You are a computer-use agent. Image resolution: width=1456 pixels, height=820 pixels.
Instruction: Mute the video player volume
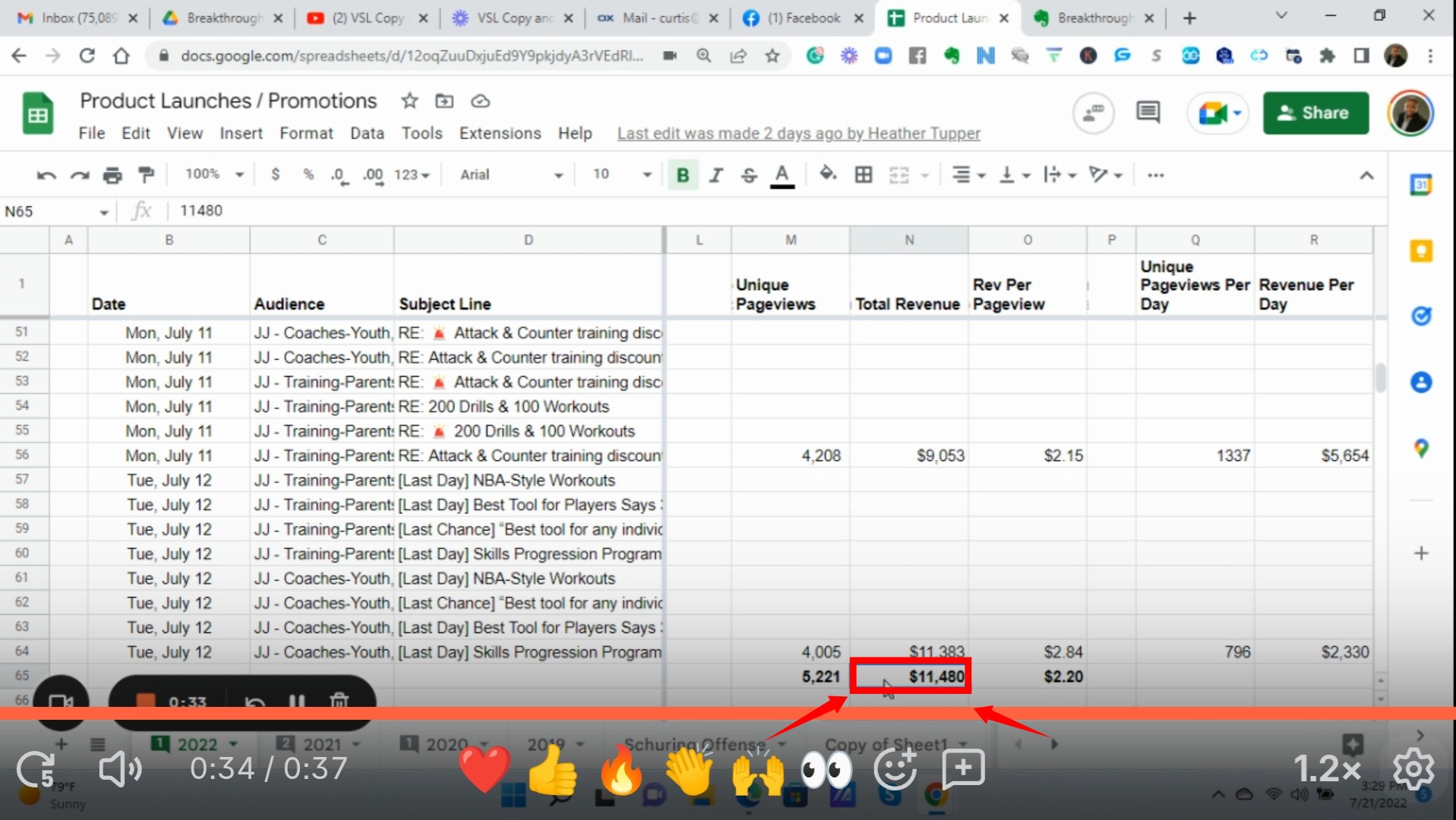click(120, 769)
